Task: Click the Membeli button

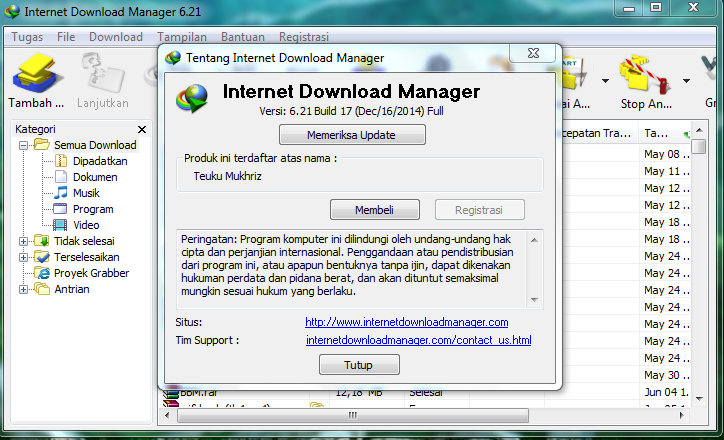Action: tap(375, 210)
